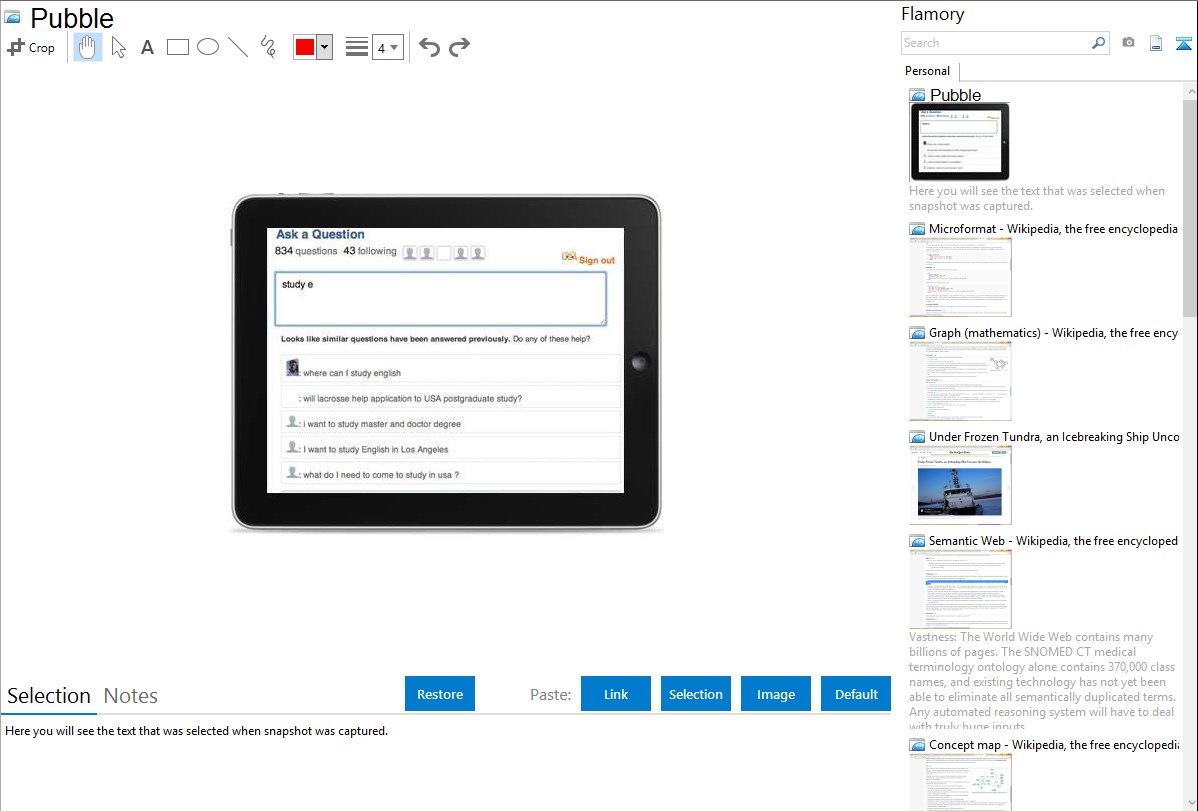Viewport: 1198px width, 811px height.
Task: Pick the ellipse drawing tool
Action: pos(208,47)
